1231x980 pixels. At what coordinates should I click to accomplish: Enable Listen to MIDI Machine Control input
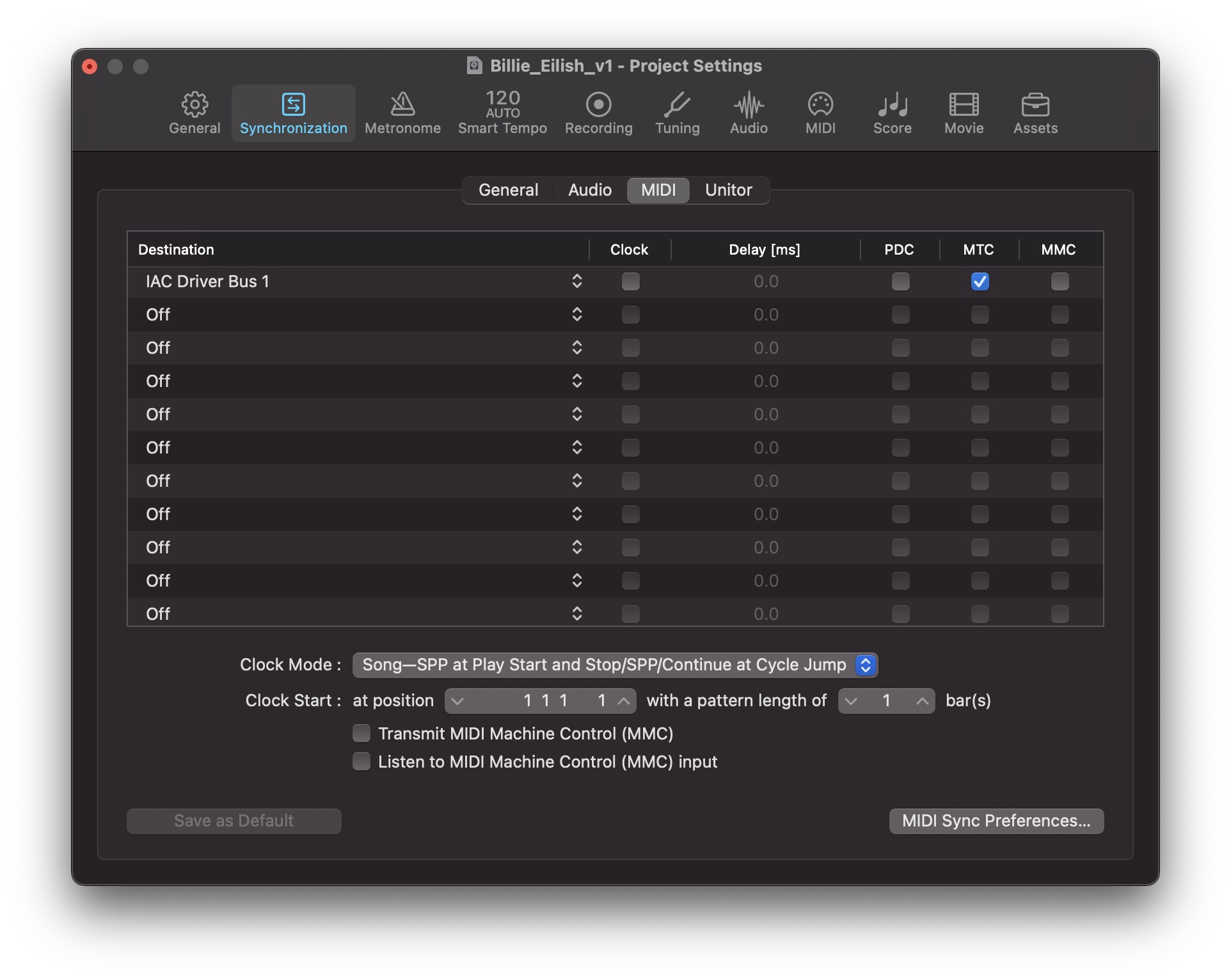361,761
